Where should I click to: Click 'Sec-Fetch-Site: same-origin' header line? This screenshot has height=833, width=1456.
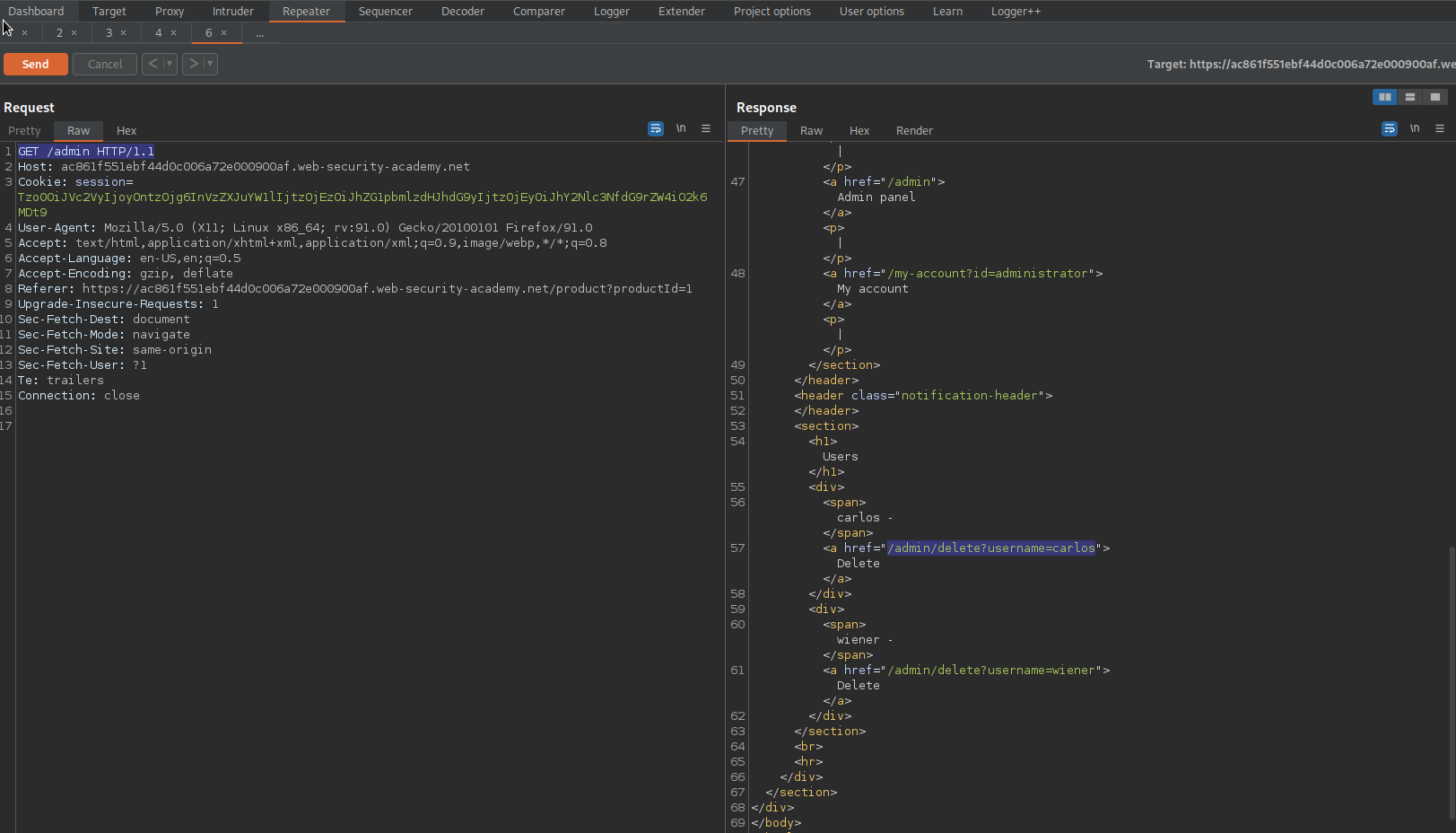pos(115,349)
